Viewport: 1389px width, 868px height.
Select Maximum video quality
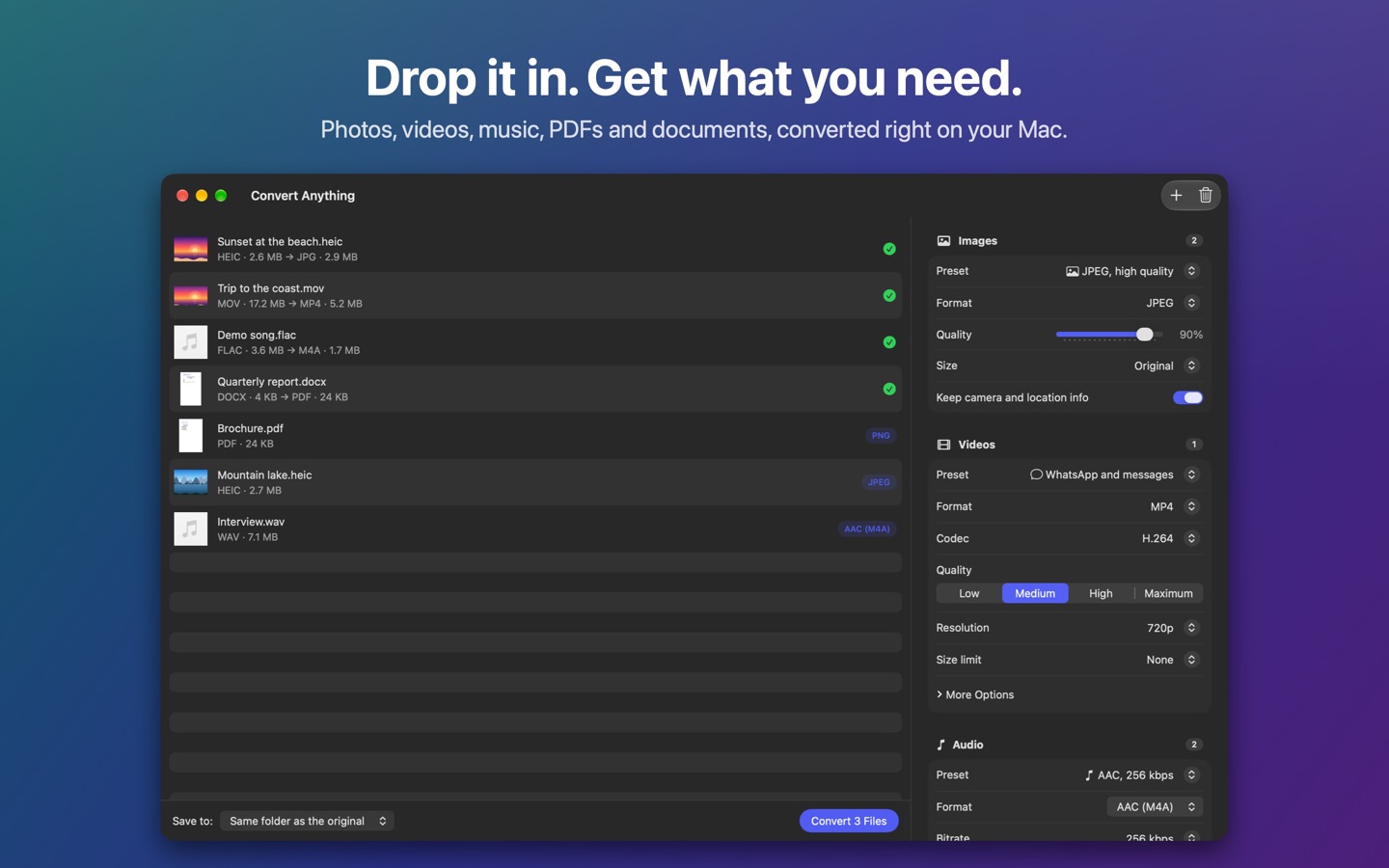pyautogui.click(x=1168, y=593)
